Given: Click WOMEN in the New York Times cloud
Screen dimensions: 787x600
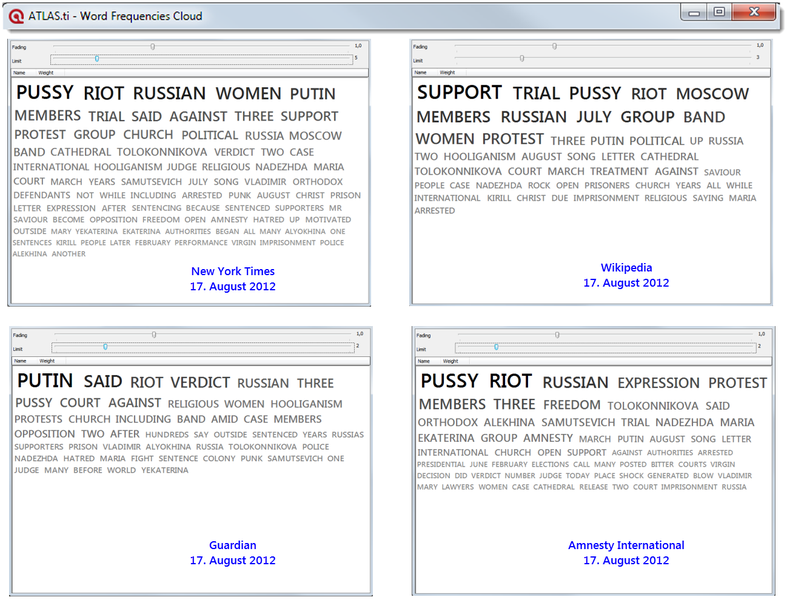Looking at the screenshot, I should click(248, 94).
